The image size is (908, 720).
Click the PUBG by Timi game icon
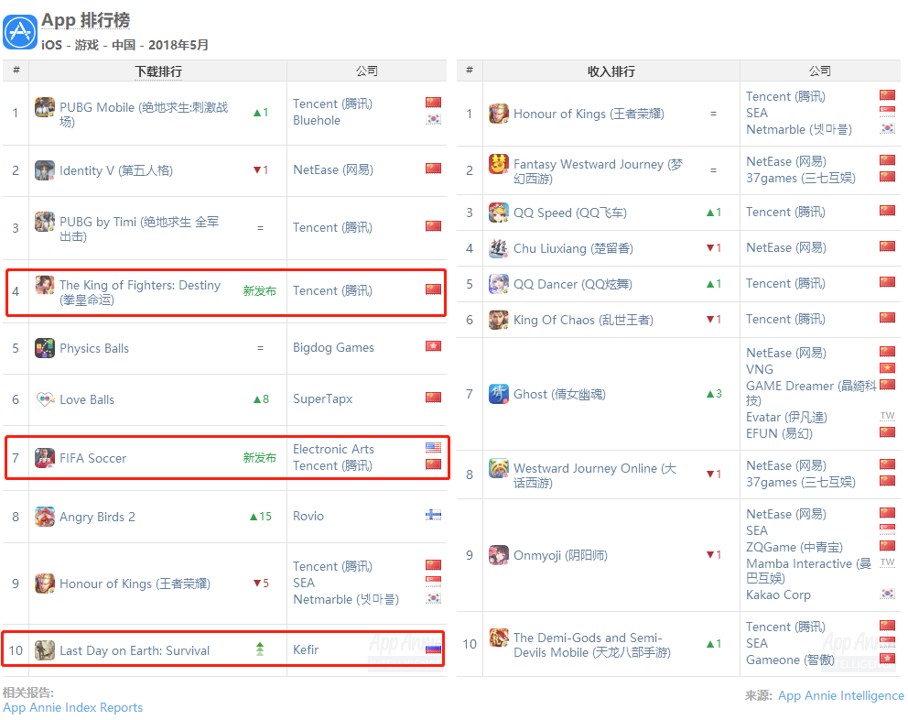45,222
